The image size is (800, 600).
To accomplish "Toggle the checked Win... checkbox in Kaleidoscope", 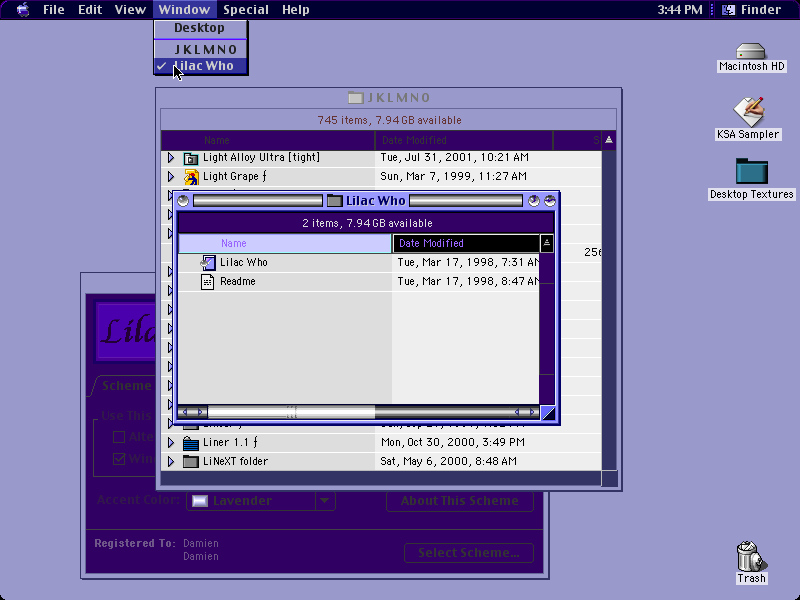I will coord(119,459).
